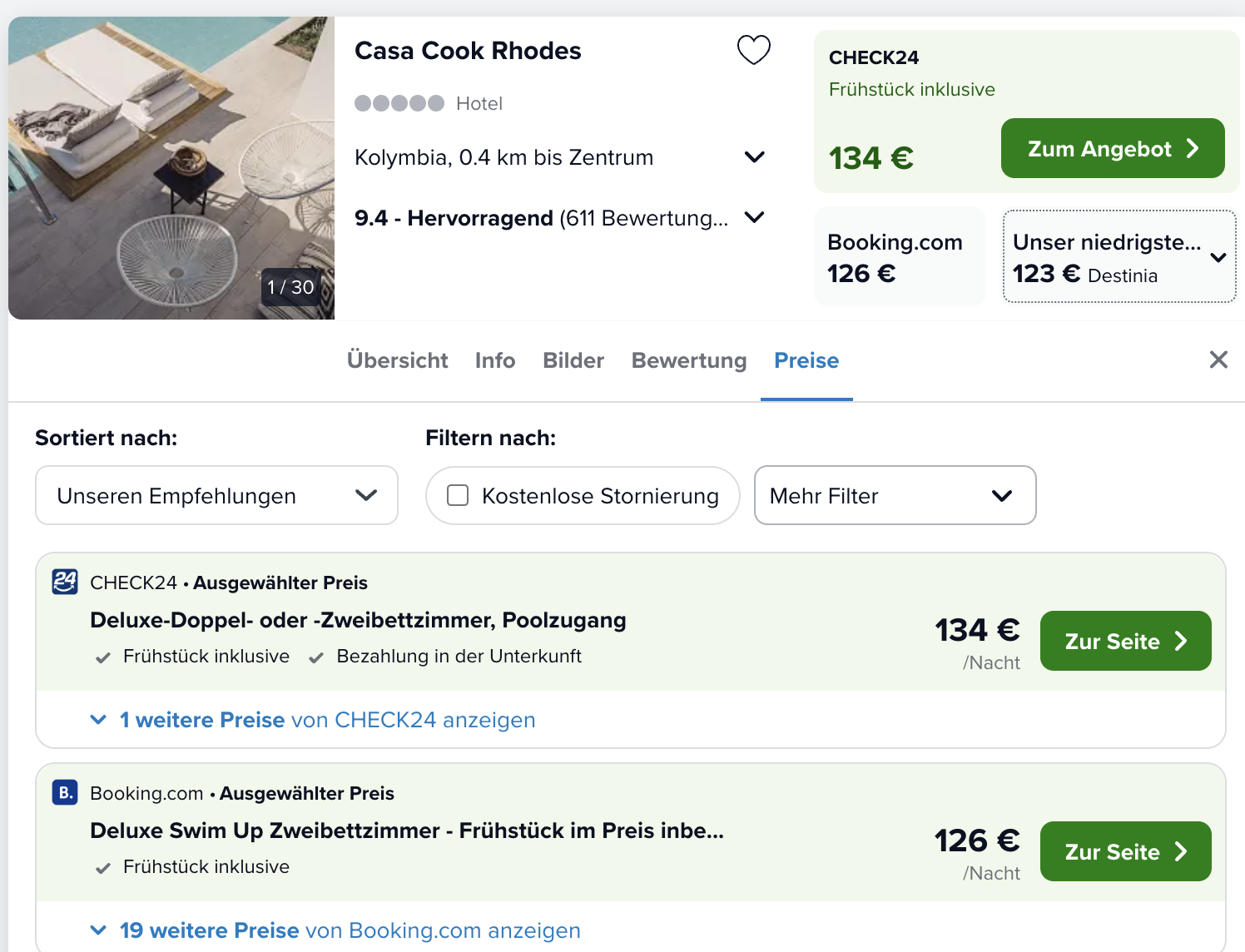
Task: Click the CHECK24 logo icon
Action: (x=65, y=582)
